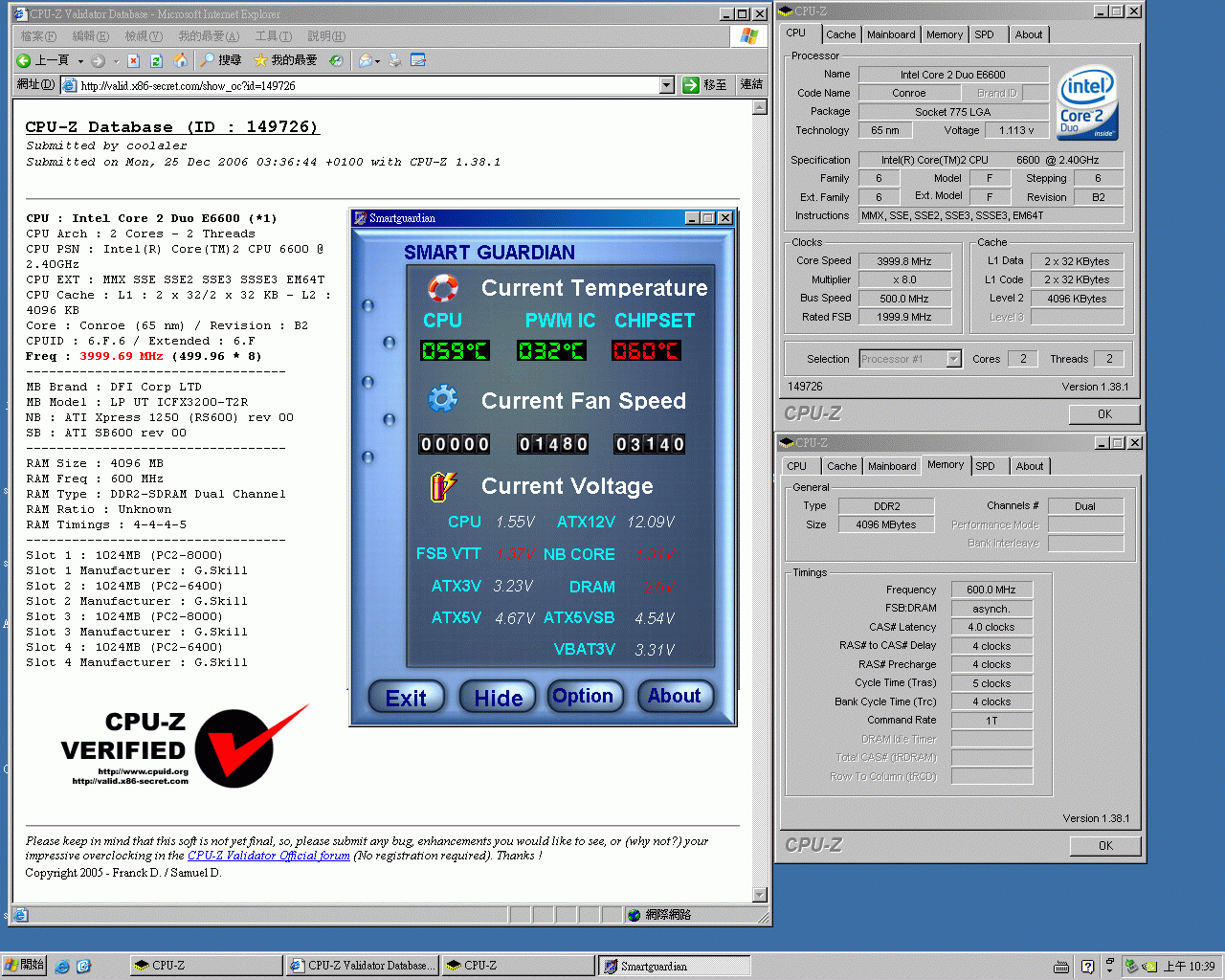The image size is (1225, 980).
Task: Print the page with the printer icon
Action: [394, 60]
